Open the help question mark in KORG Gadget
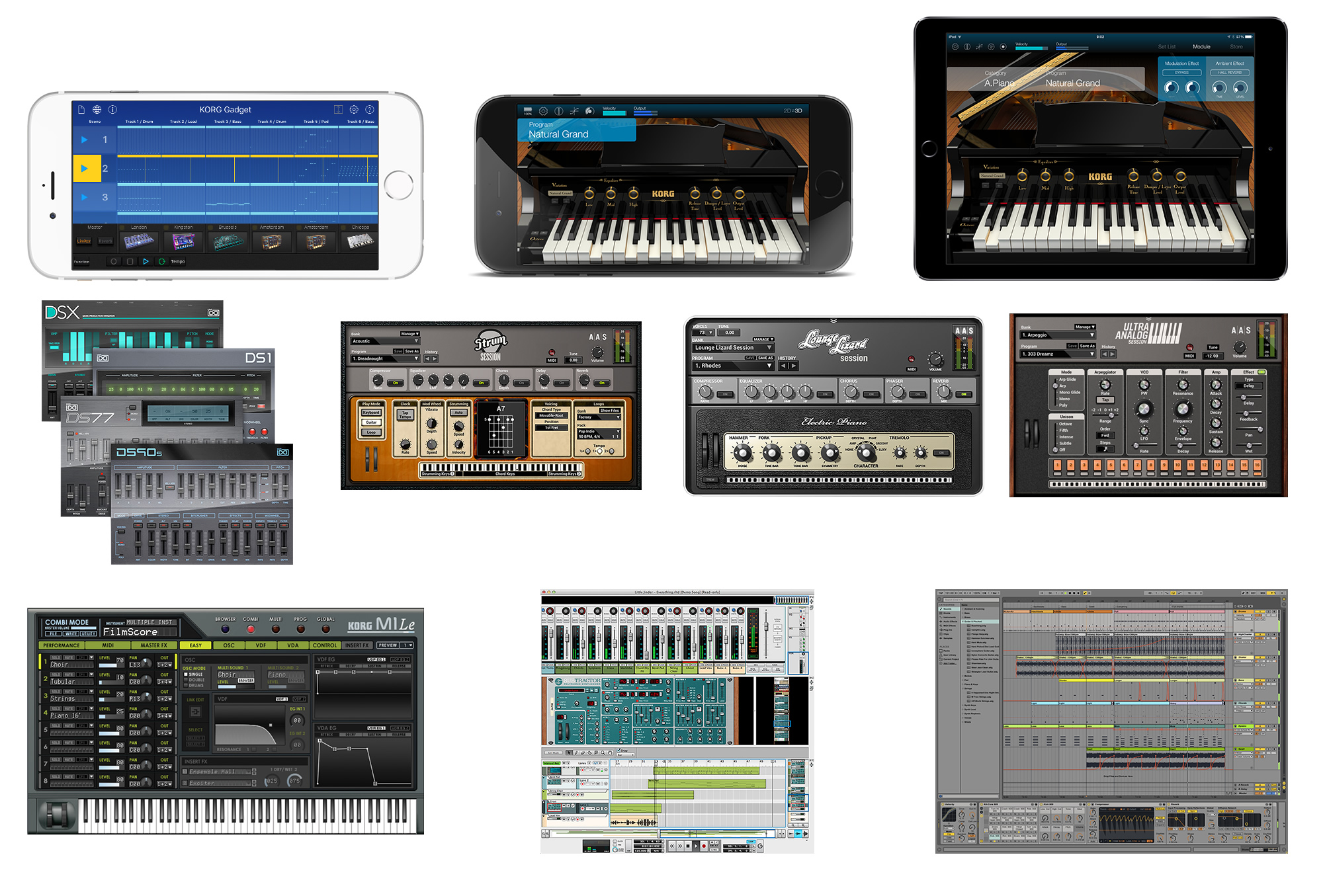The image size is (1323, 896). pos(370,109)
